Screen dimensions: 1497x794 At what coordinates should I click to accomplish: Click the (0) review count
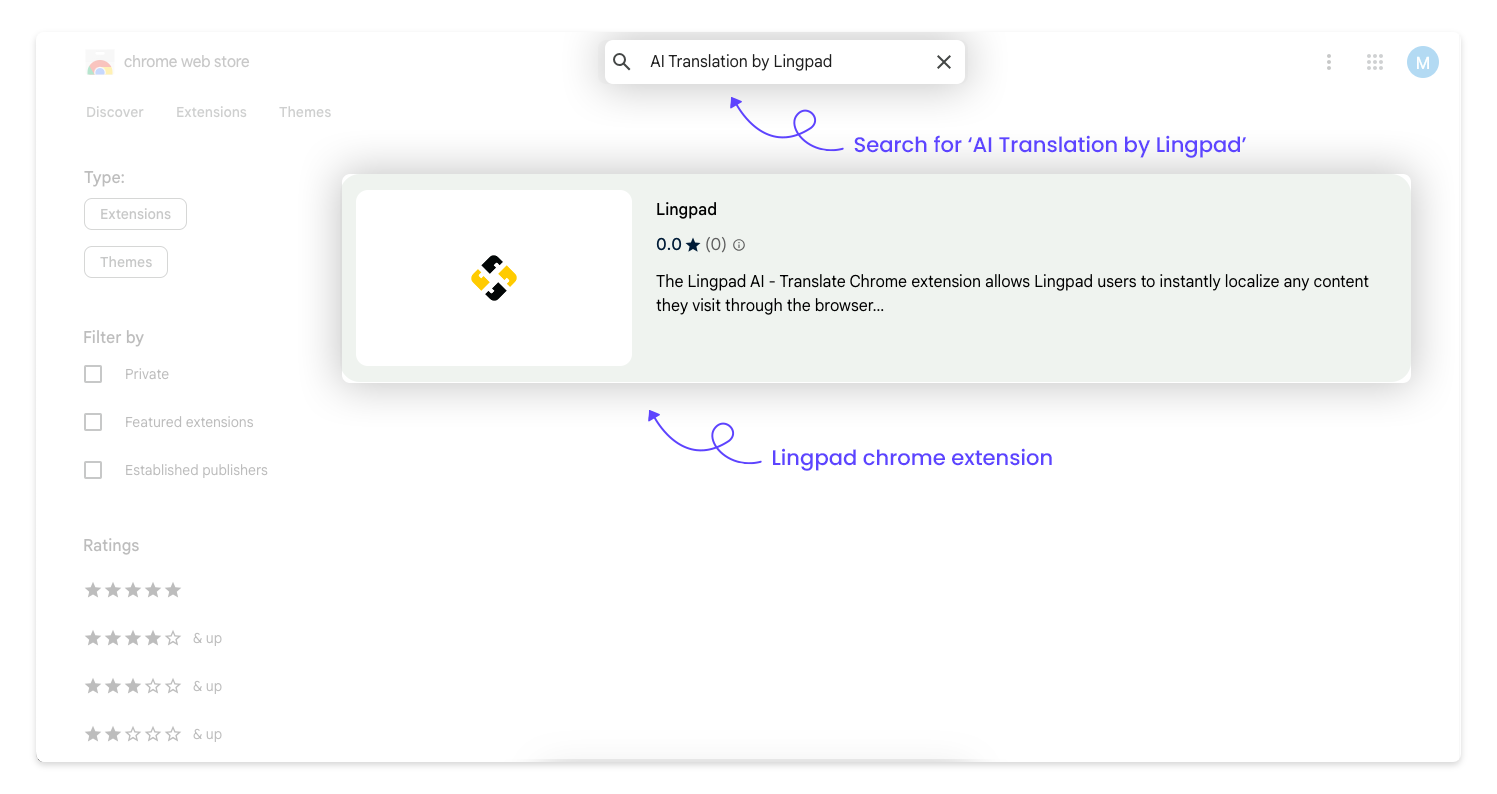716,245
